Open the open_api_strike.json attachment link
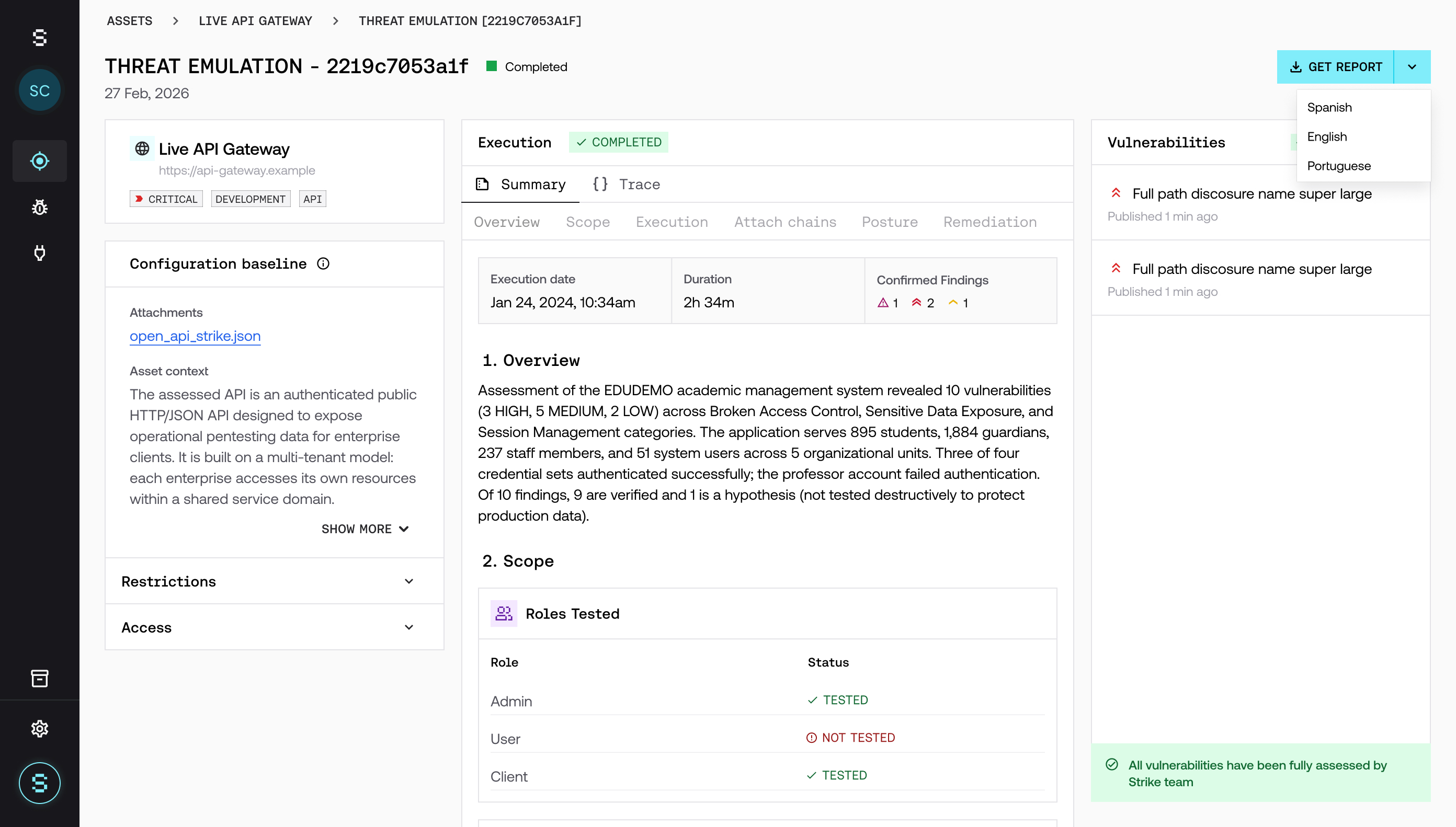 tap(195, 336)
